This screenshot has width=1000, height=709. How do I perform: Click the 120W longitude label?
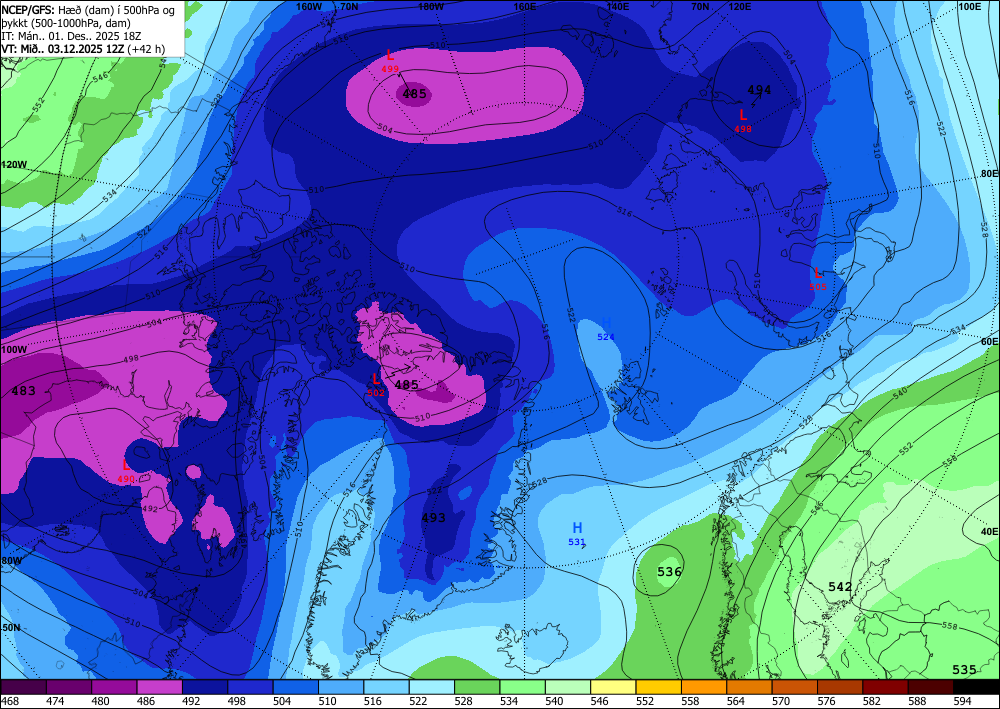coord(14,164)
